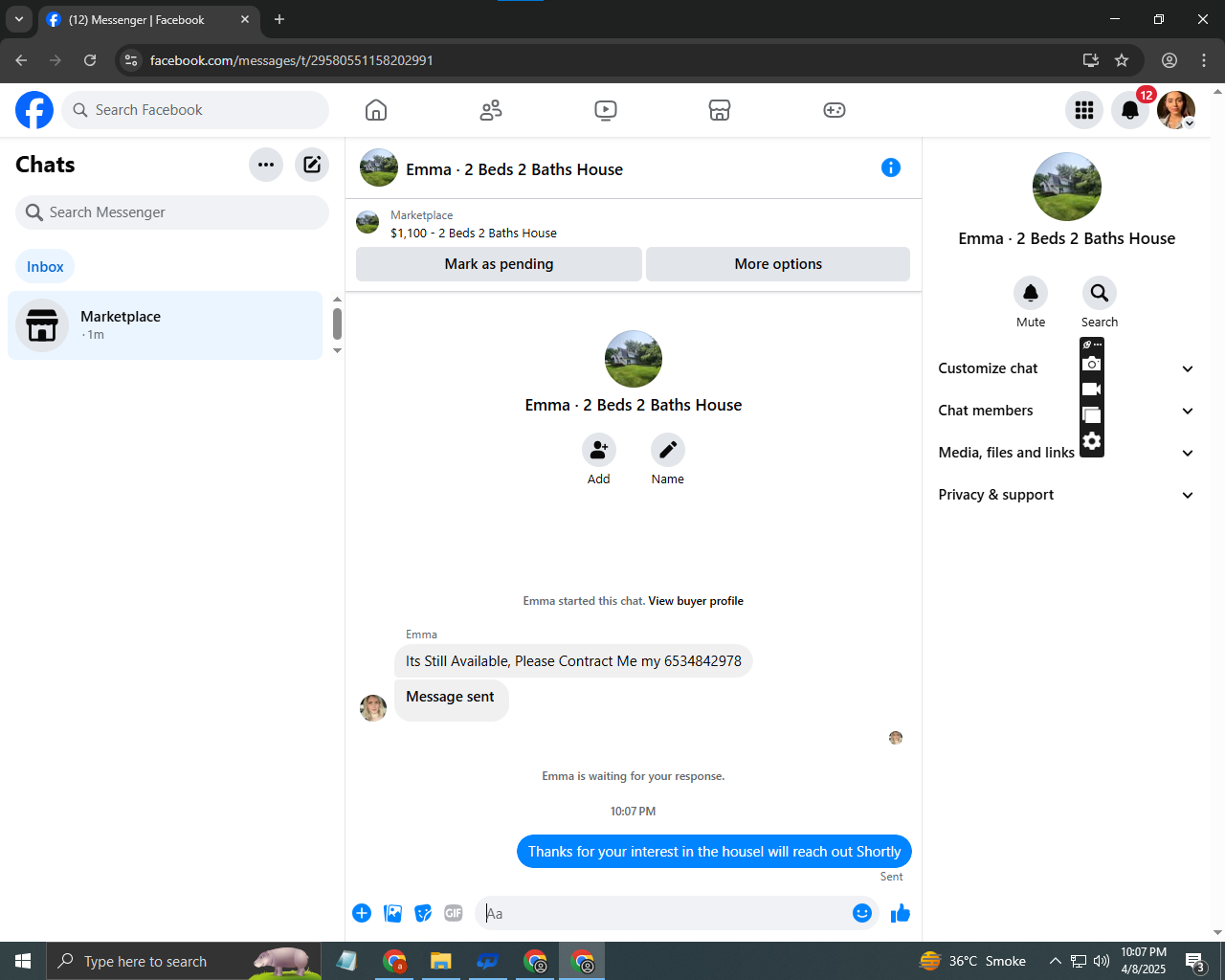1225x980 pixels.
Task: Open the overlay toolbar gallery icon
Action: click(x=1092, y=415)
